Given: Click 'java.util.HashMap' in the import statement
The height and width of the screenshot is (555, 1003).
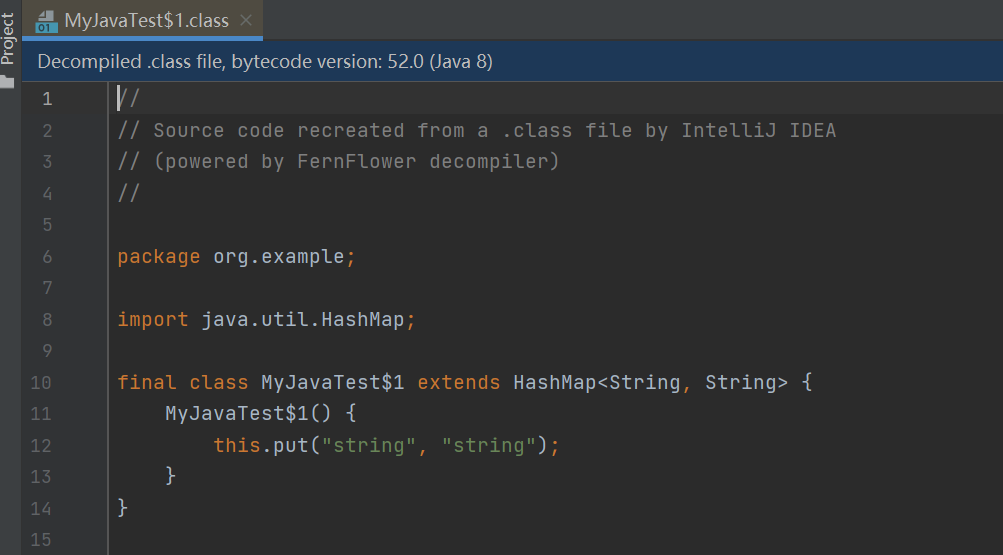Looking at the screenshot, I should tap(303, 320).
